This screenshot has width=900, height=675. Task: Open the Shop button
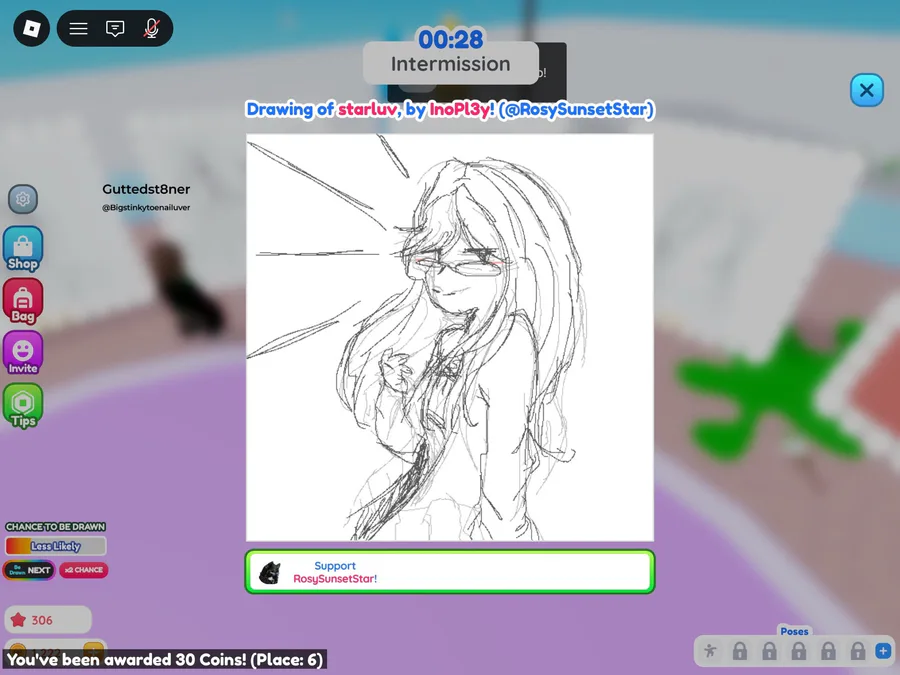(x=23, y=249)
